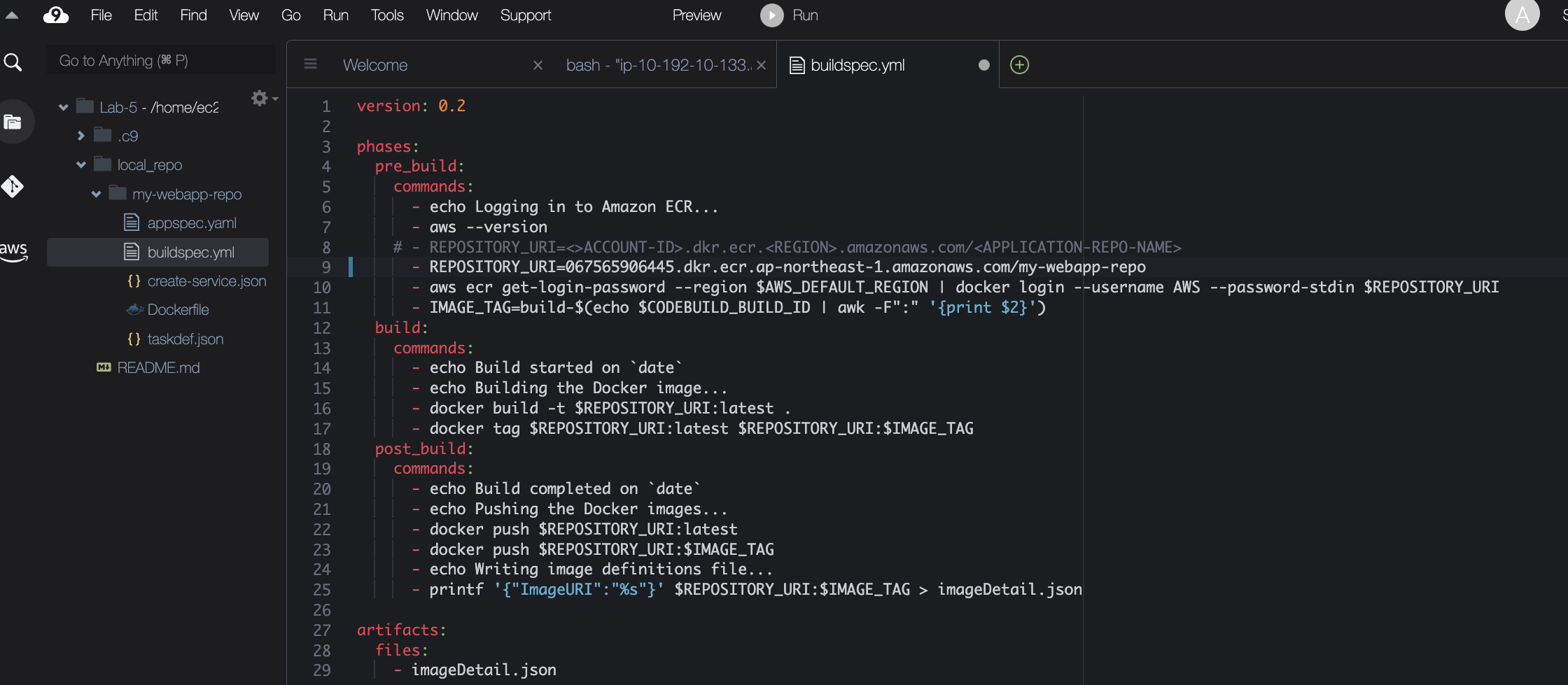Click the 'artifacts:' key text
The image size is (1568, 685).
coord(401,630)
